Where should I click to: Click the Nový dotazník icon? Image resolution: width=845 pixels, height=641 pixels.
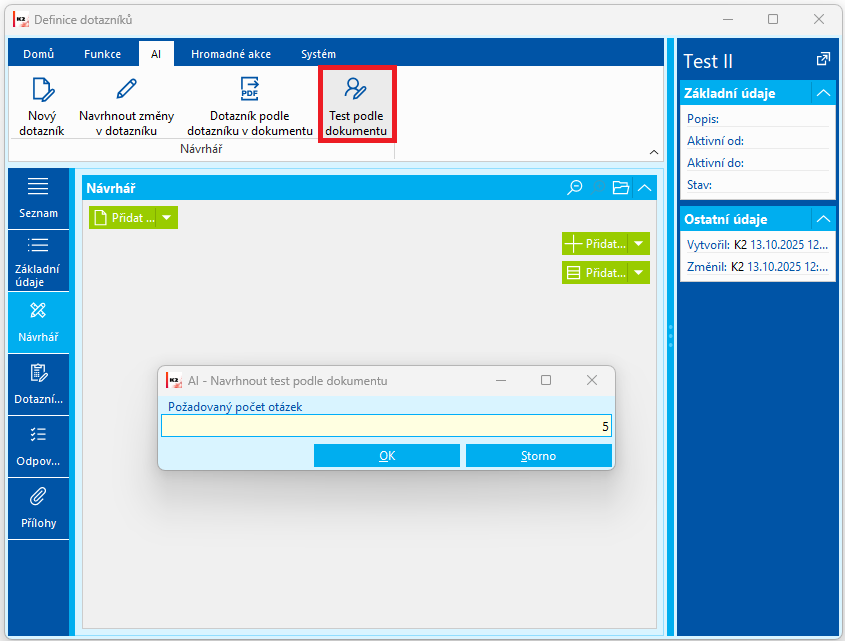pyautogui.click(x=41, y=107)
